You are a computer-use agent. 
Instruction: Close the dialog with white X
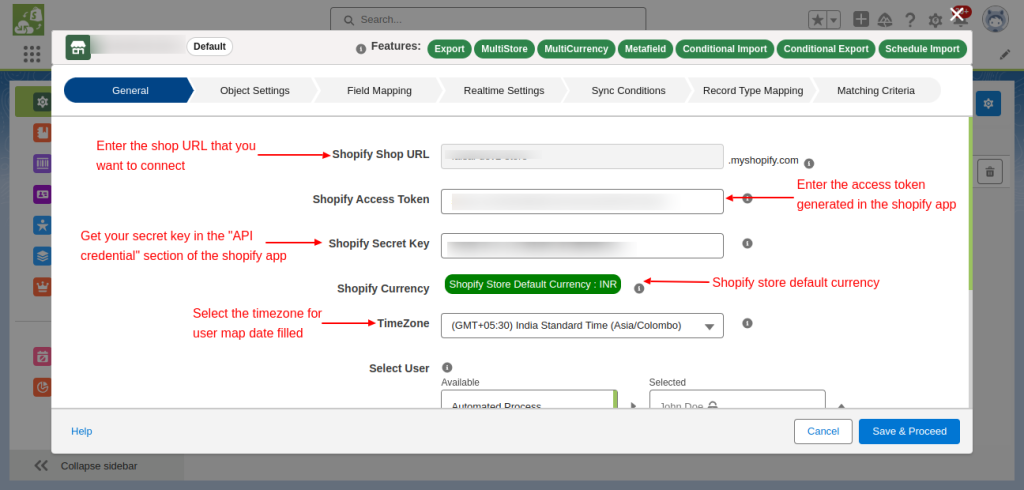[x=957, y=14]
